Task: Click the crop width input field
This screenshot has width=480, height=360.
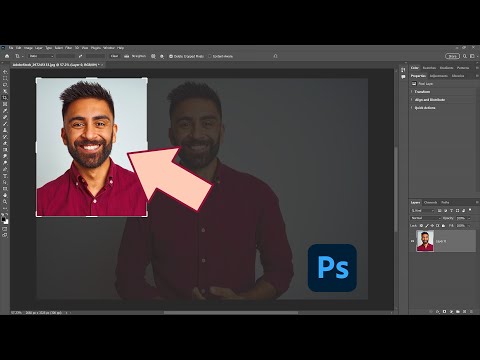Action: (66, 56)
